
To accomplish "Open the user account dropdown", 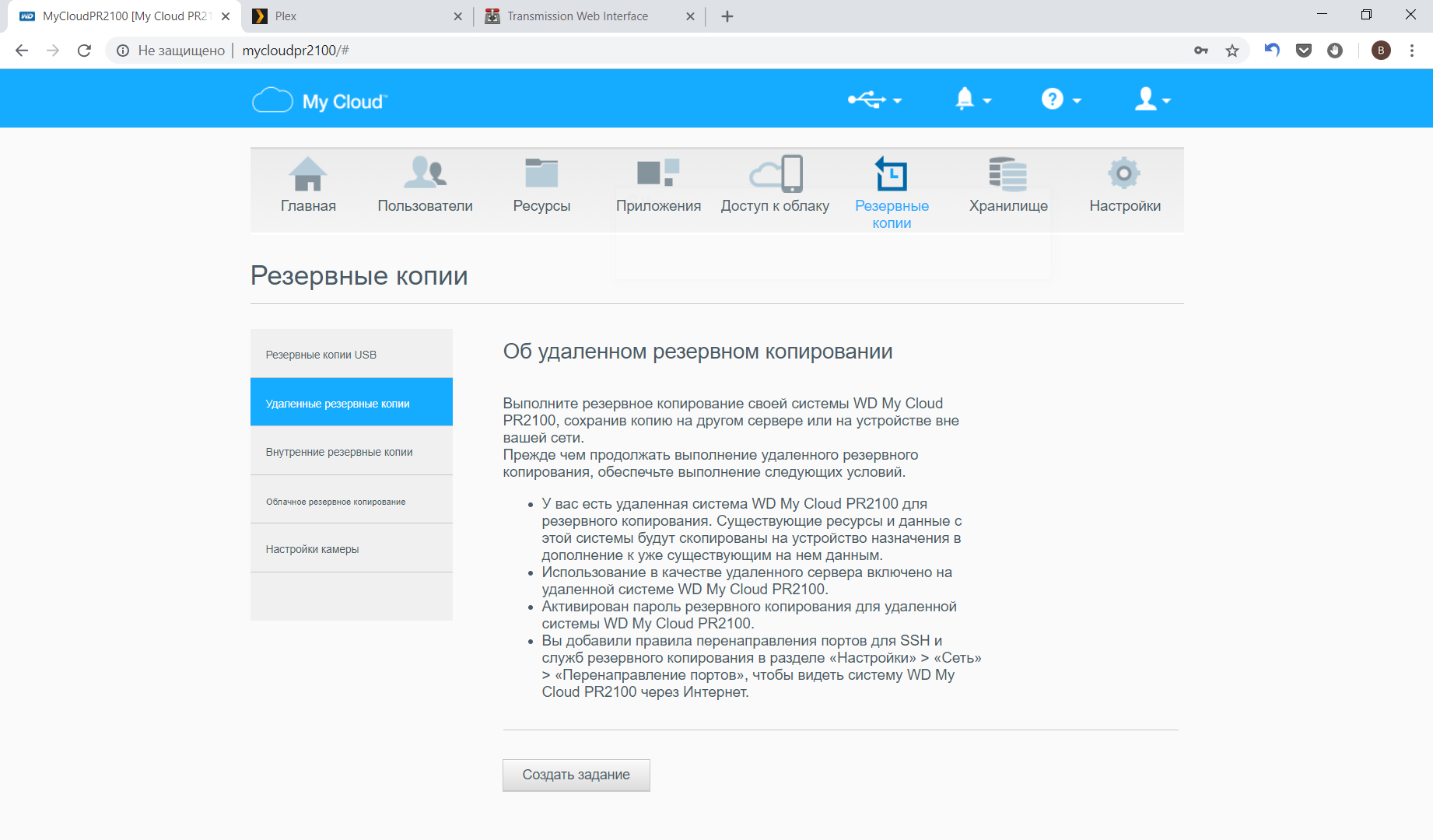I will pos(1152,99).
